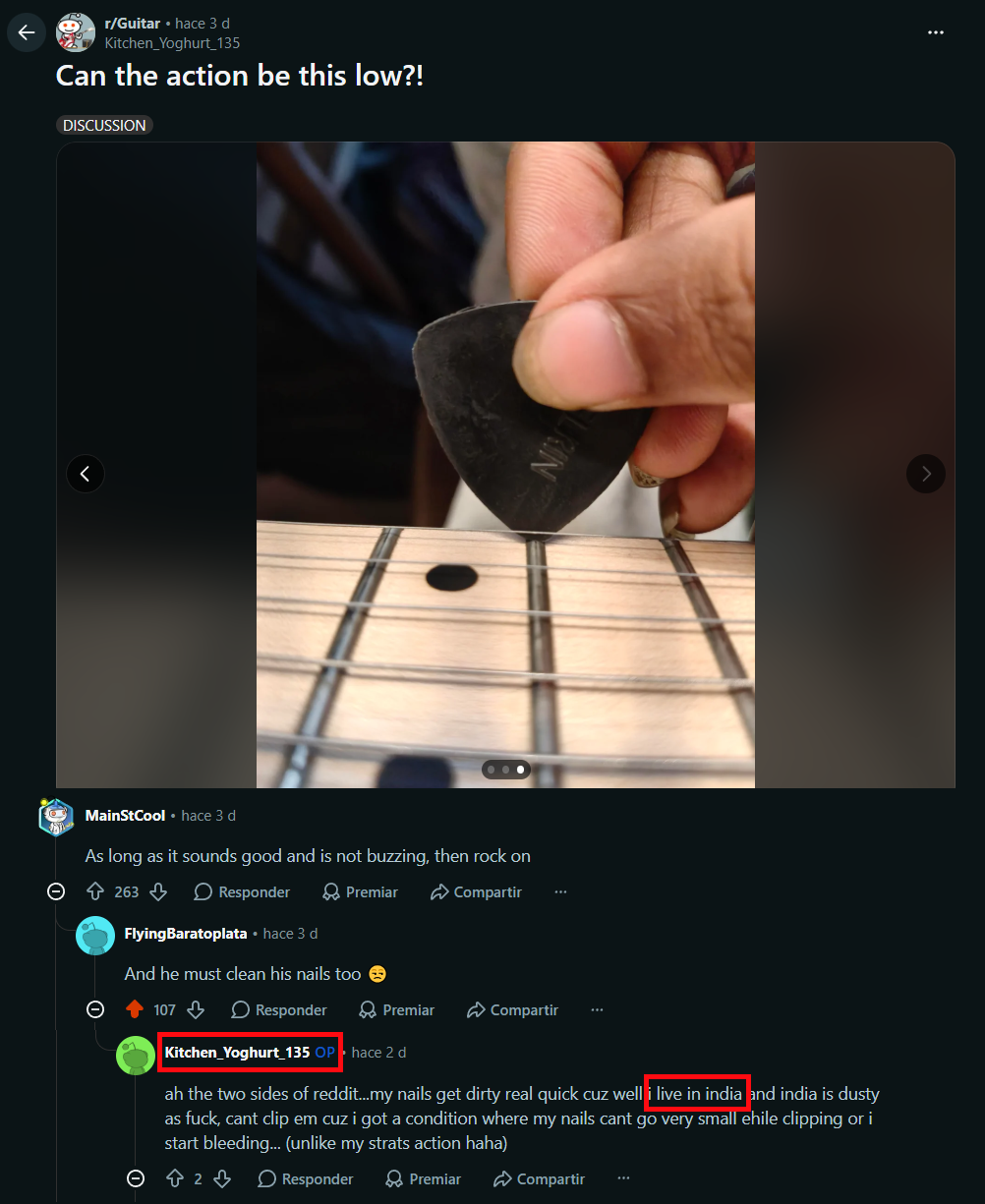Go back with the top-left arrow
Screen dimensions: 985x1204
(27, 32)
